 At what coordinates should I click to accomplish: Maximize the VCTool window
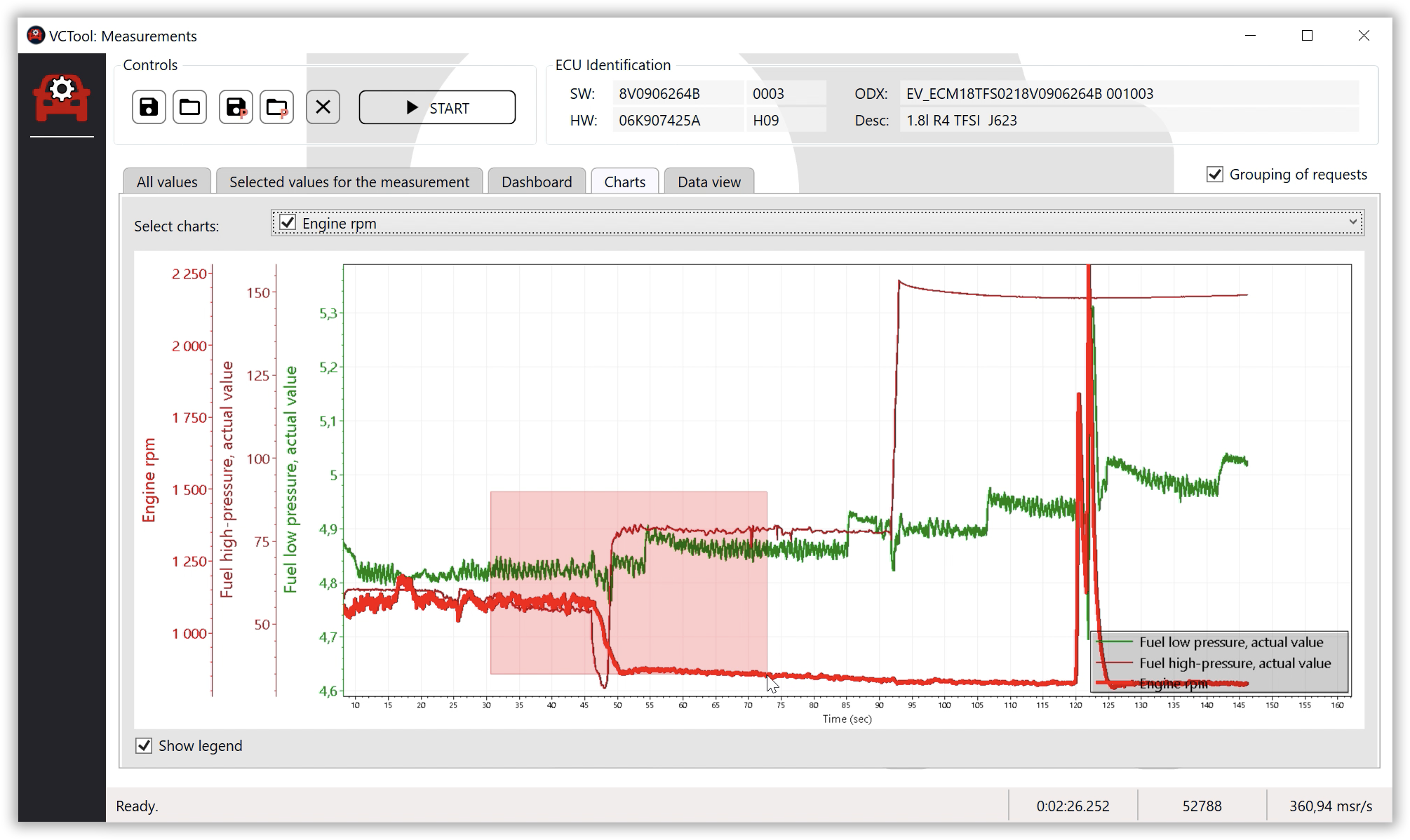coord(1306,36)
